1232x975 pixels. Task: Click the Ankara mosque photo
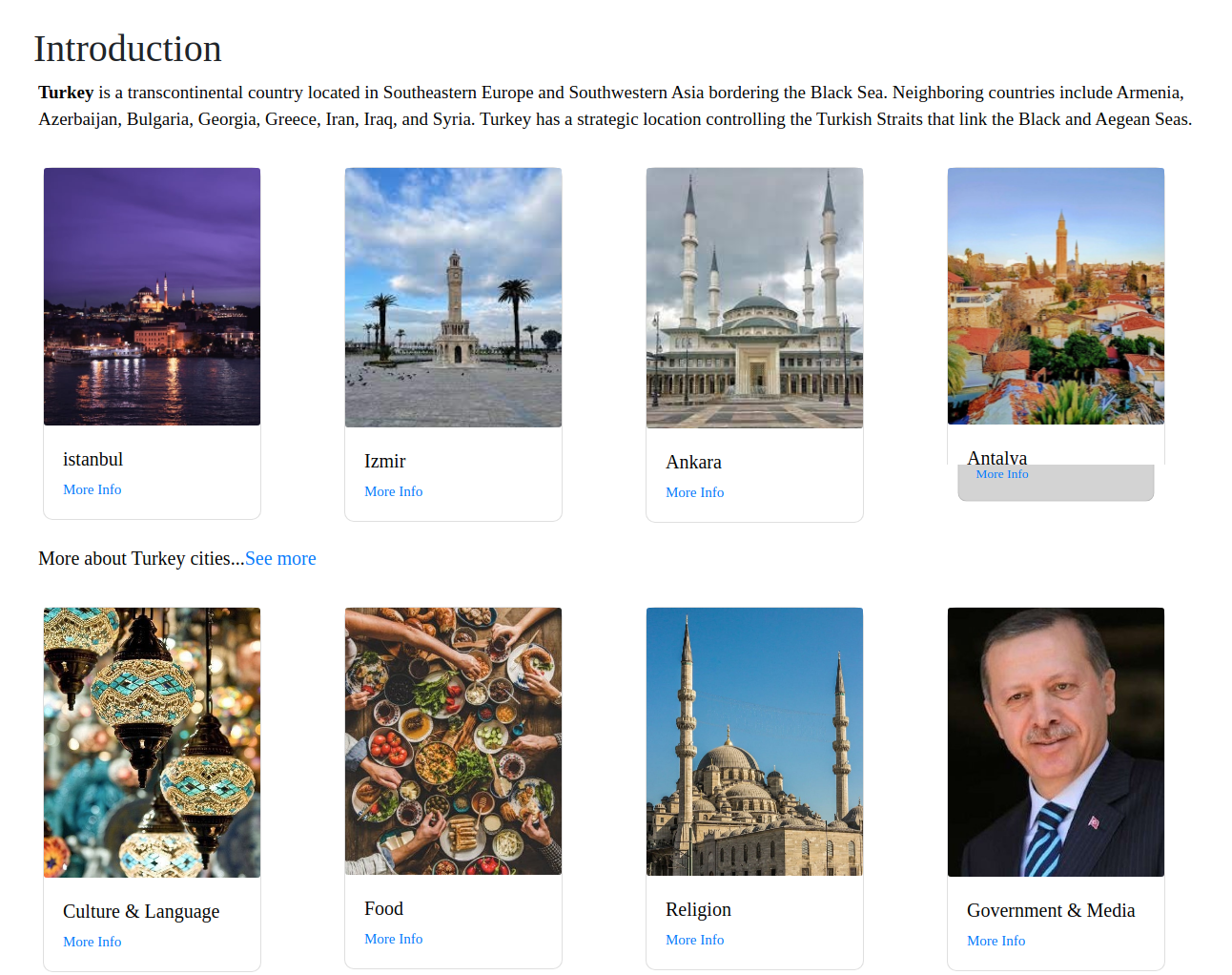pyautogui.click(x=754, y=298)
